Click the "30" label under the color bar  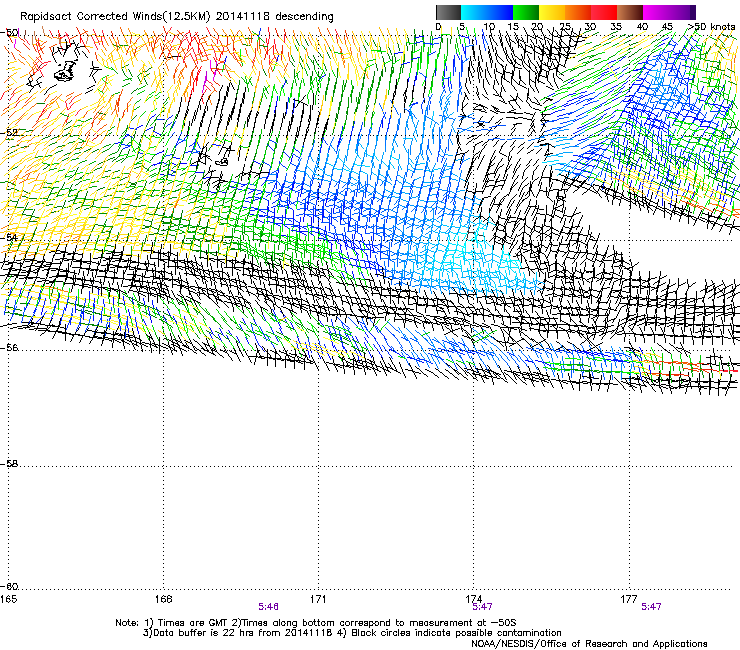tap(590, 26)
